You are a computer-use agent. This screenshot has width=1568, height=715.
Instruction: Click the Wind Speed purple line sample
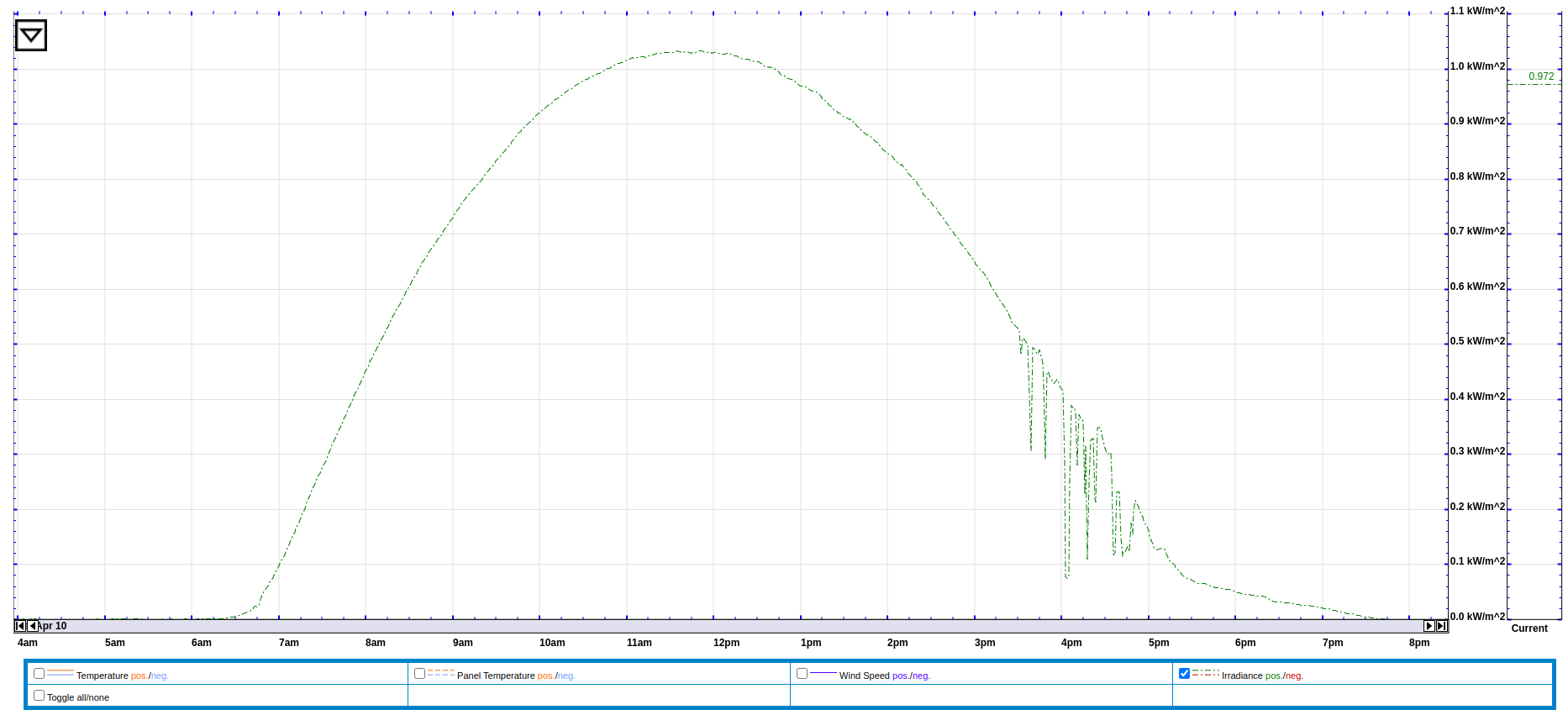click(823, 674)
